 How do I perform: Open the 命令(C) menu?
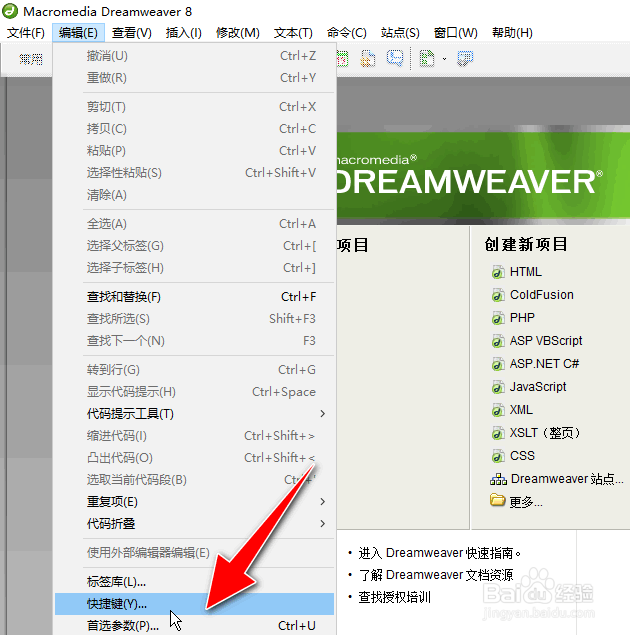(347, 33)
